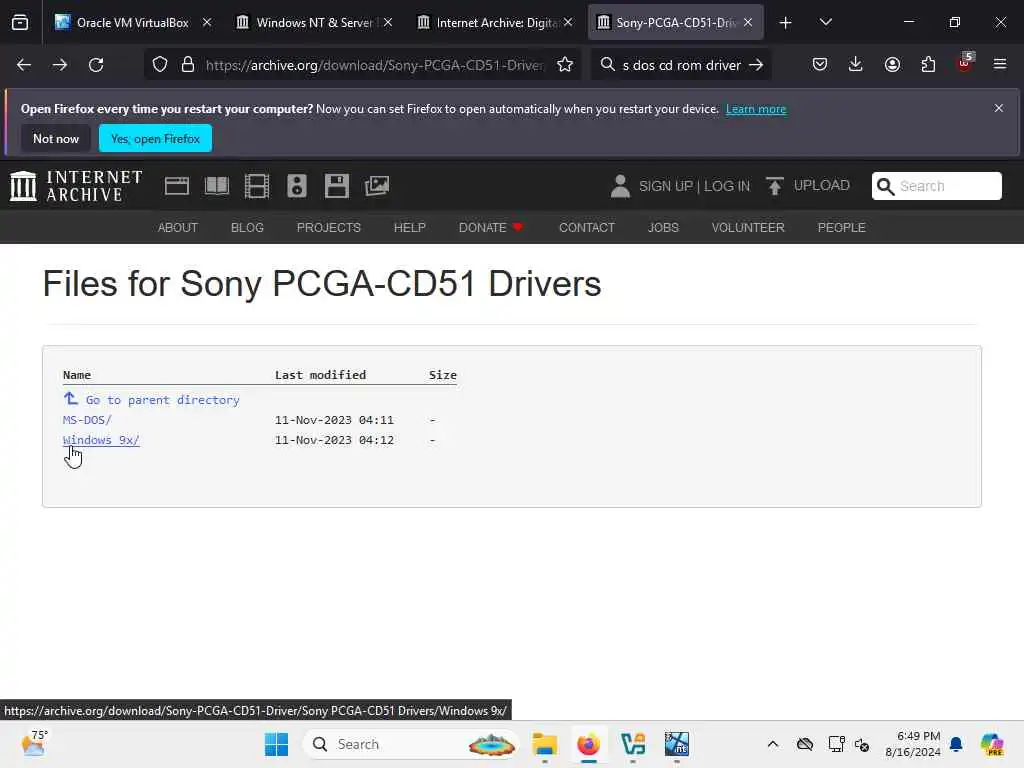Open the Pocket save icon
This screenshot has height=768, width=1024.
(x=820, y=64)
